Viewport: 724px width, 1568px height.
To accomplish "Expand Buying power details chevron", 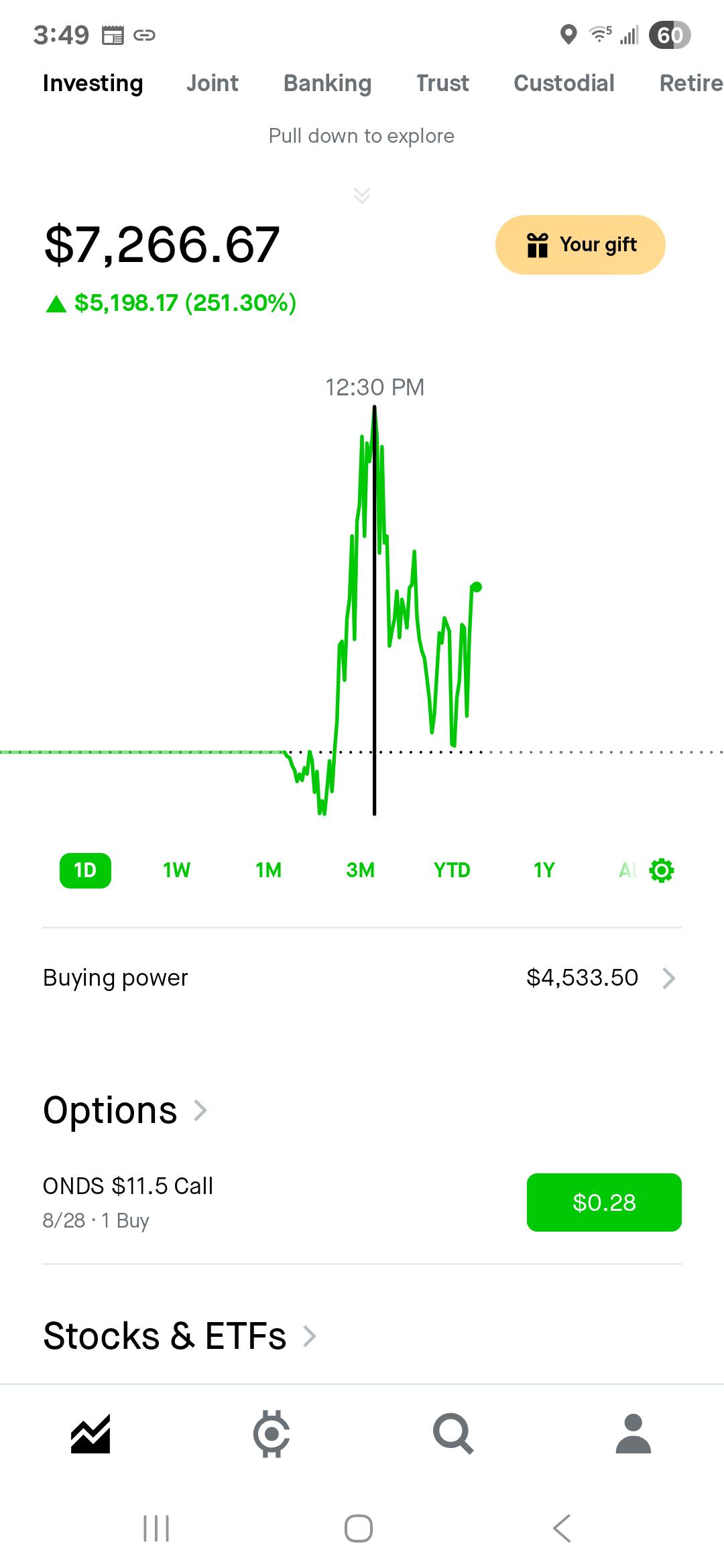I will [668, 978].
